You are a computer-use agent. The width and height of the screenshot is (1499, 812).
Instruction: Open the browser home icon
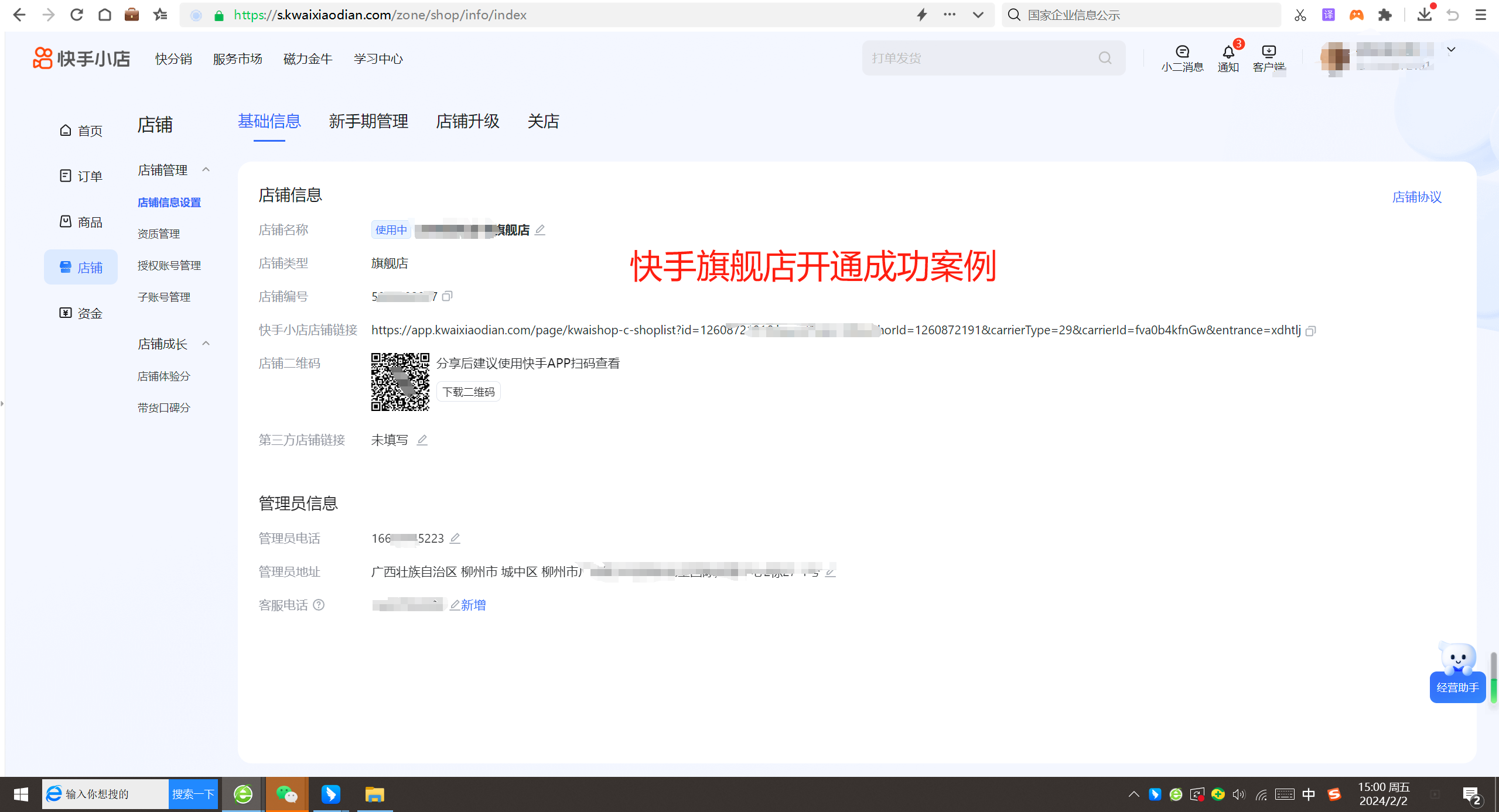click(105, 15)
